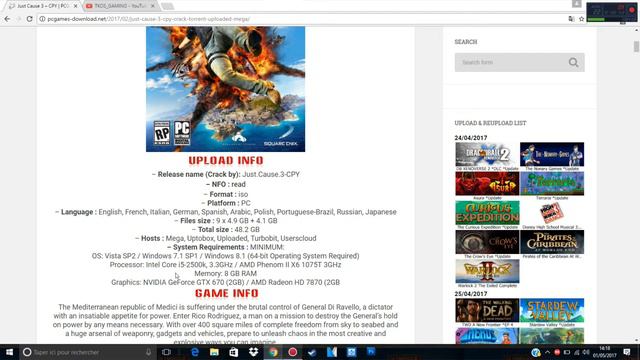Click the Cortana search box in taskbar

[88, 352]
